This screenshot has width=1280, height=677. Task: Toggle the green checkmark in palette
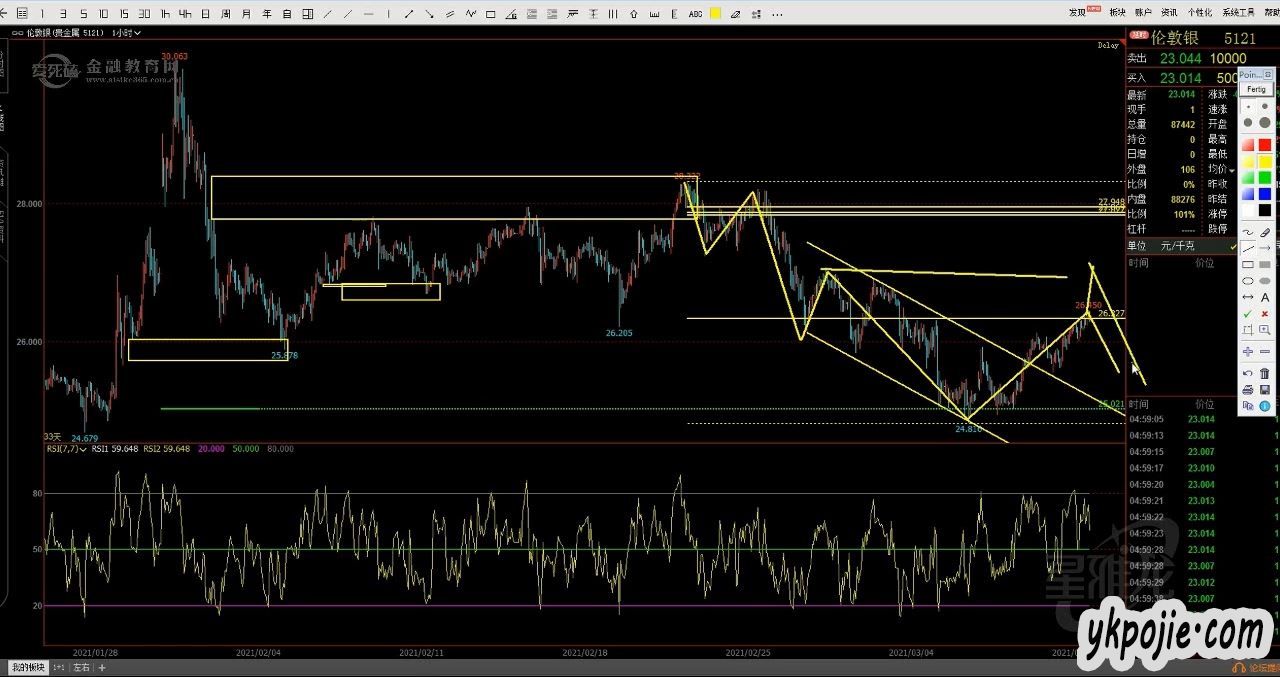point(1247,313)
